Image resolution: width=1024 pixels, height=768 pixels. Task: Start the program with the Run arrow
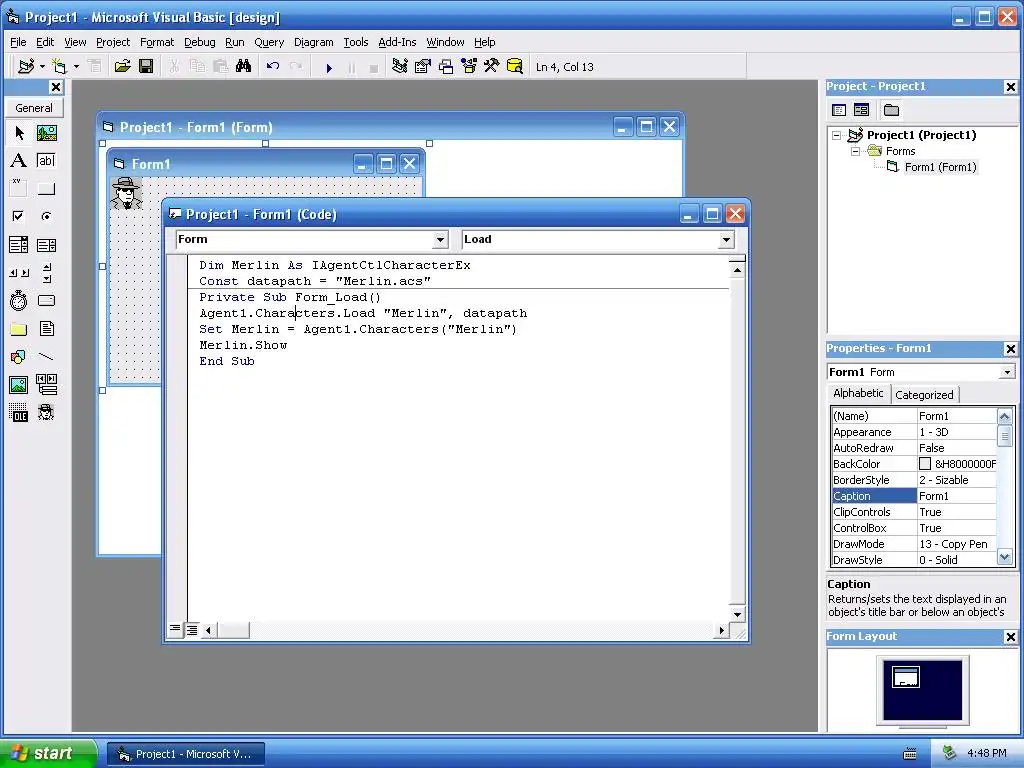pyautogui.click(x=329, y=67)
